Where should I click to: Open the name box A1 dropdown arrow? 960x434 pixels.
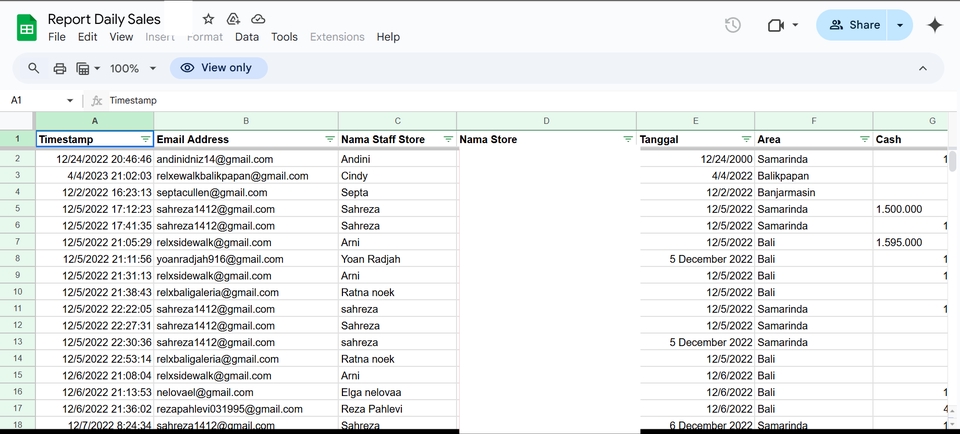[70, 100]
